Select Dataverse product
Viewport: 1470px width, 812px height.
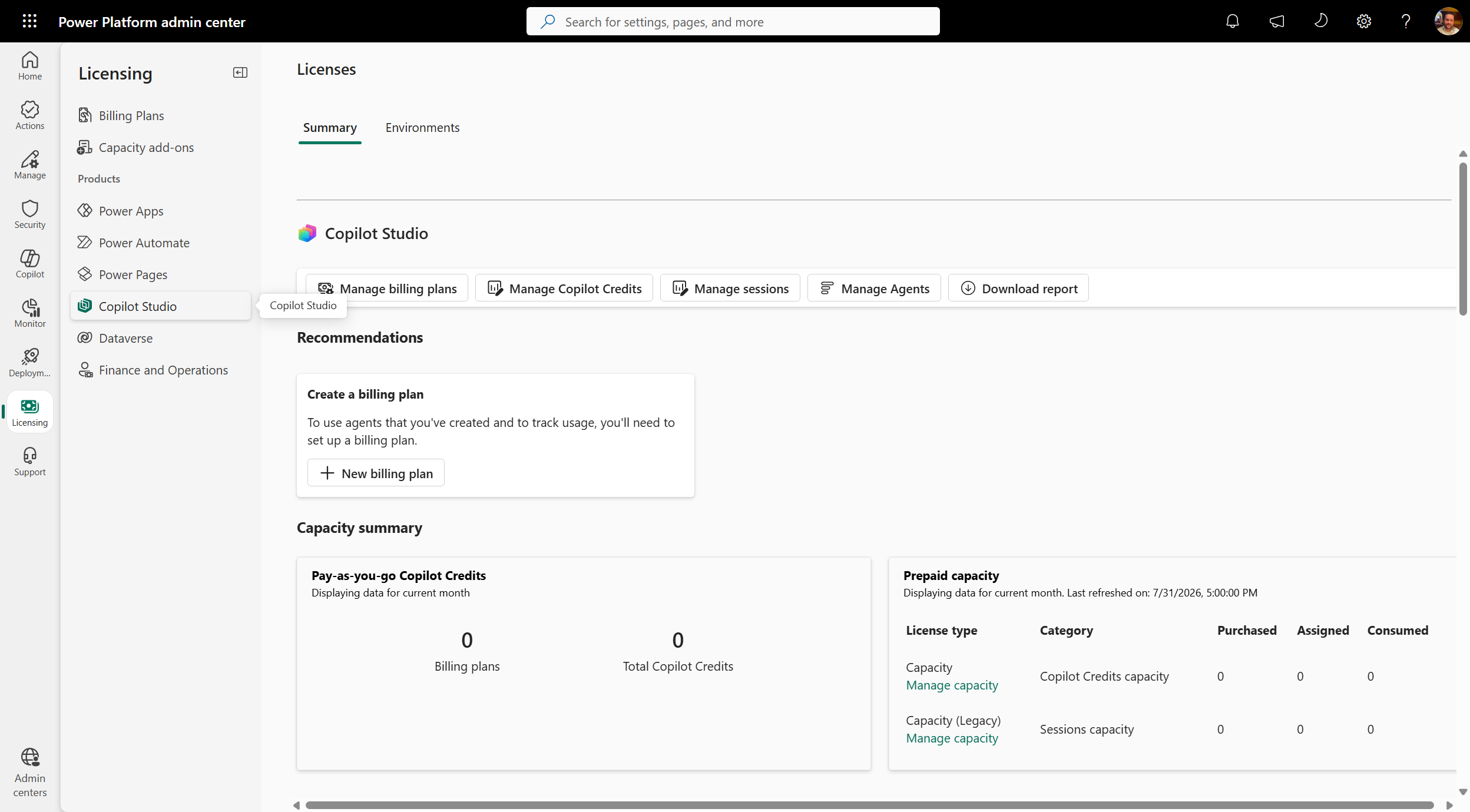pyautogui.click(x=160, y=338)
